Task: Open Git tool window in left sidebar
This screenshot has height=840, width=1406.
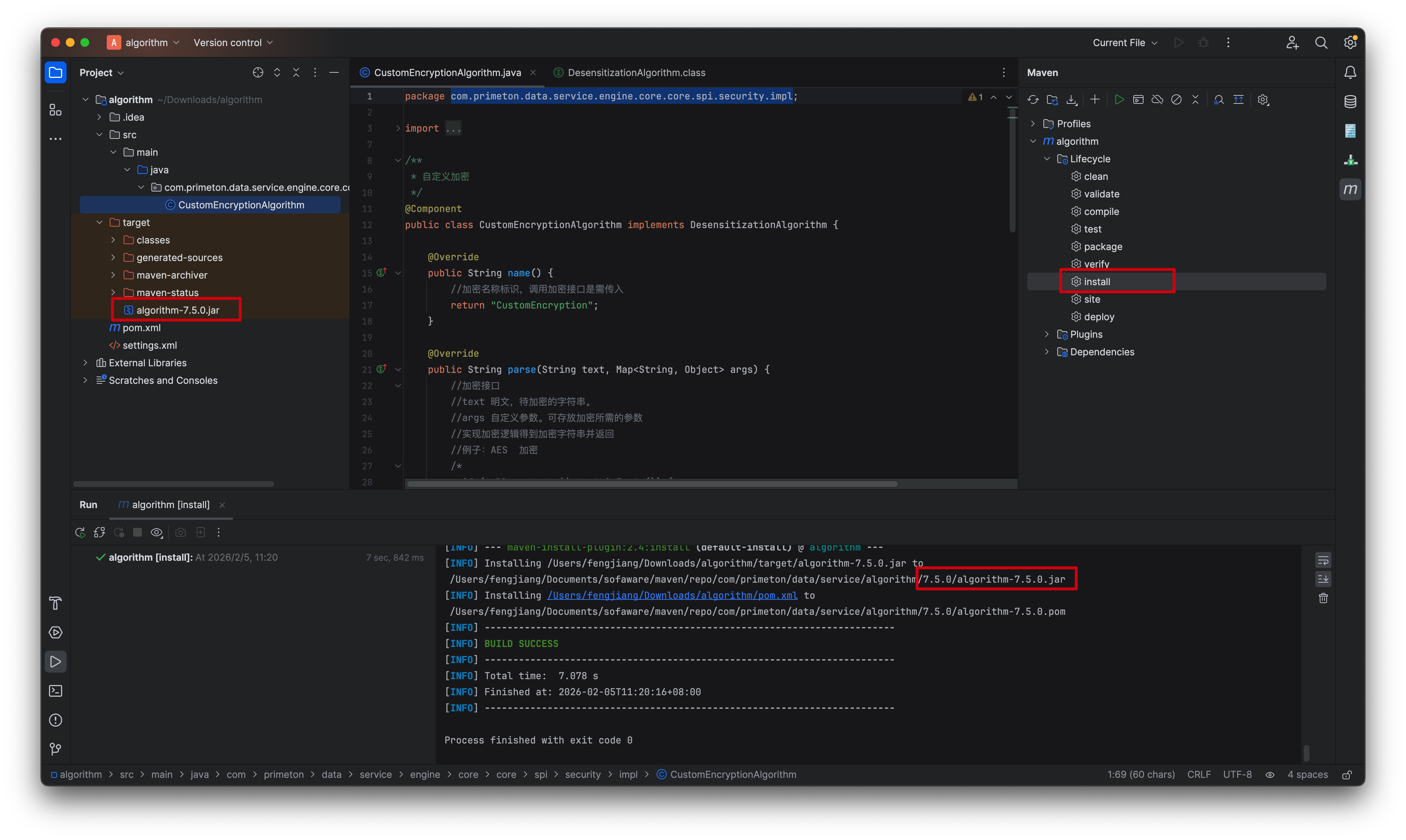Action: click(56, 749)
